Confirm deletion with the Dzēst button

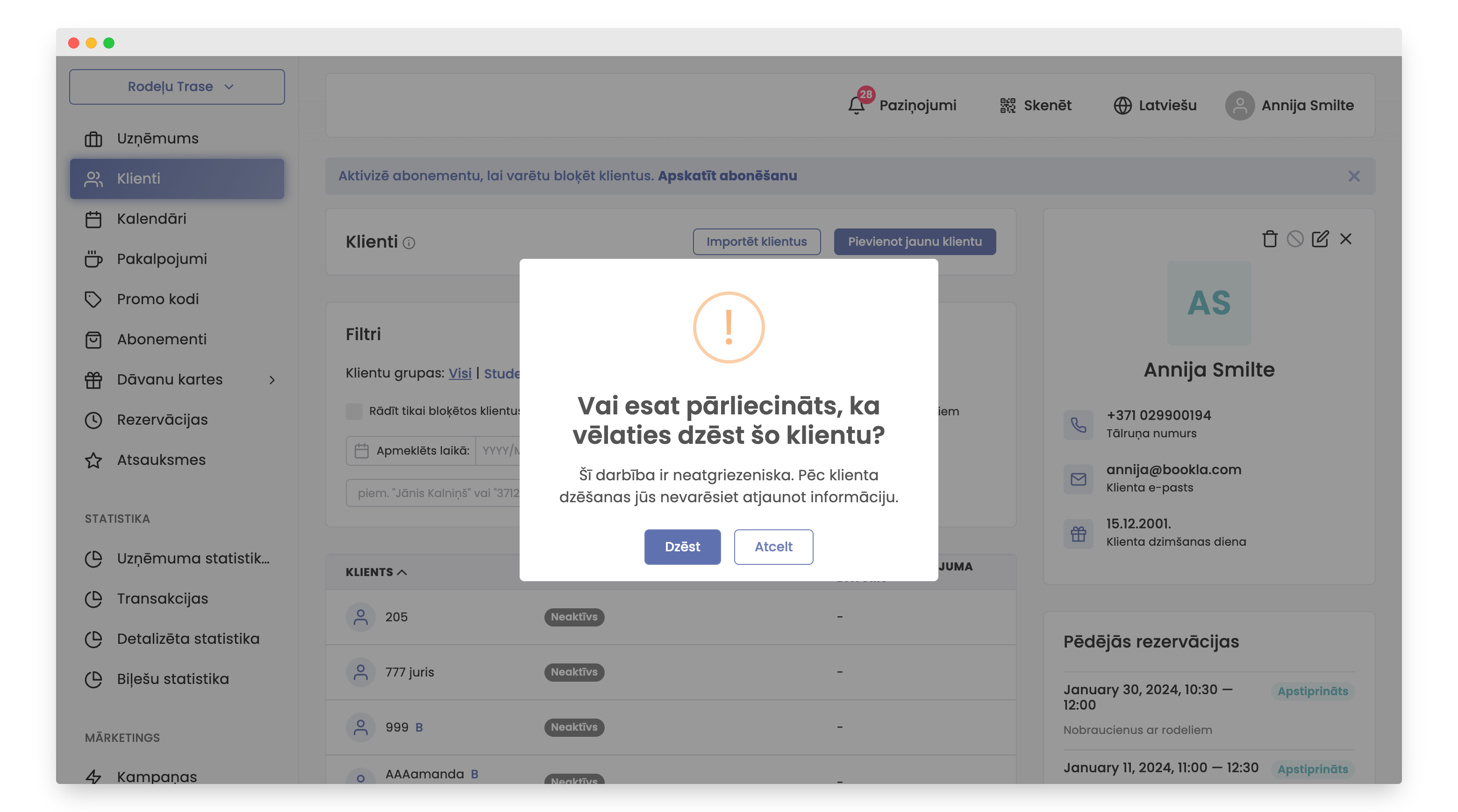pos(682,547)
